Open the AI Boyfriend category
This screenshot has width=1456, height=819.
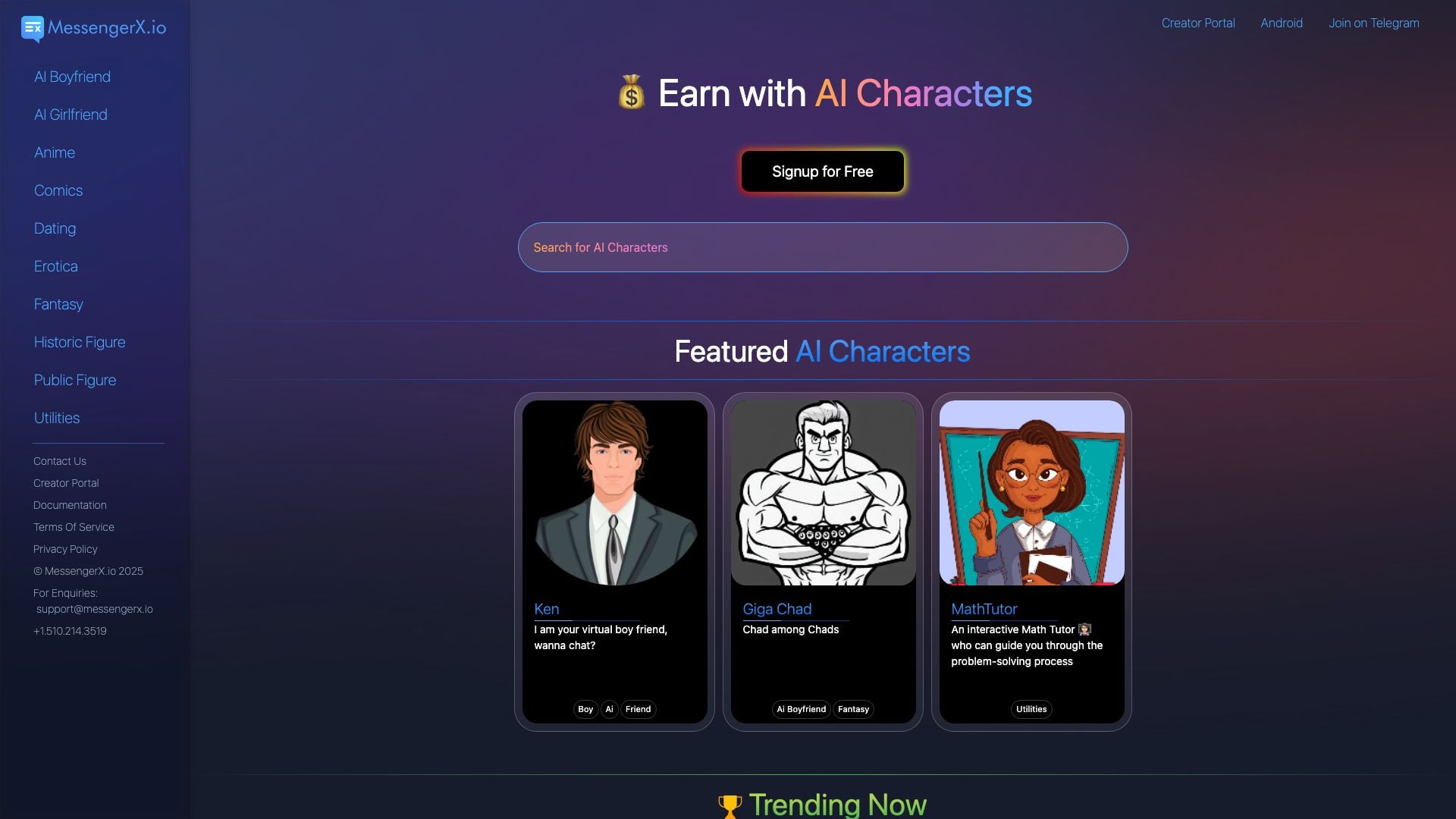[72, 77]
